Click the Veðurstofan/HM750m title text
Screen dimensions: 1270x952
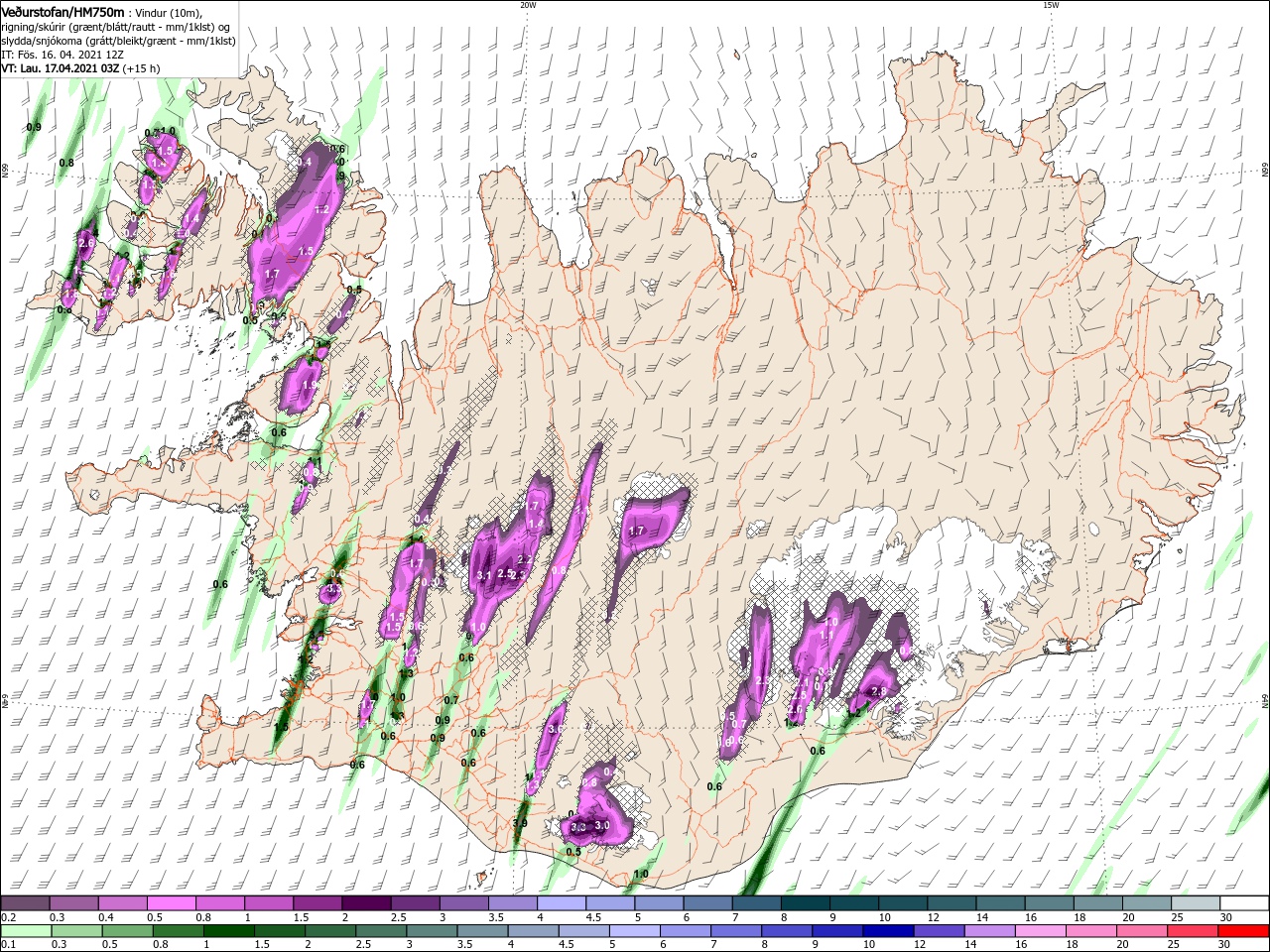coord(63,11)
